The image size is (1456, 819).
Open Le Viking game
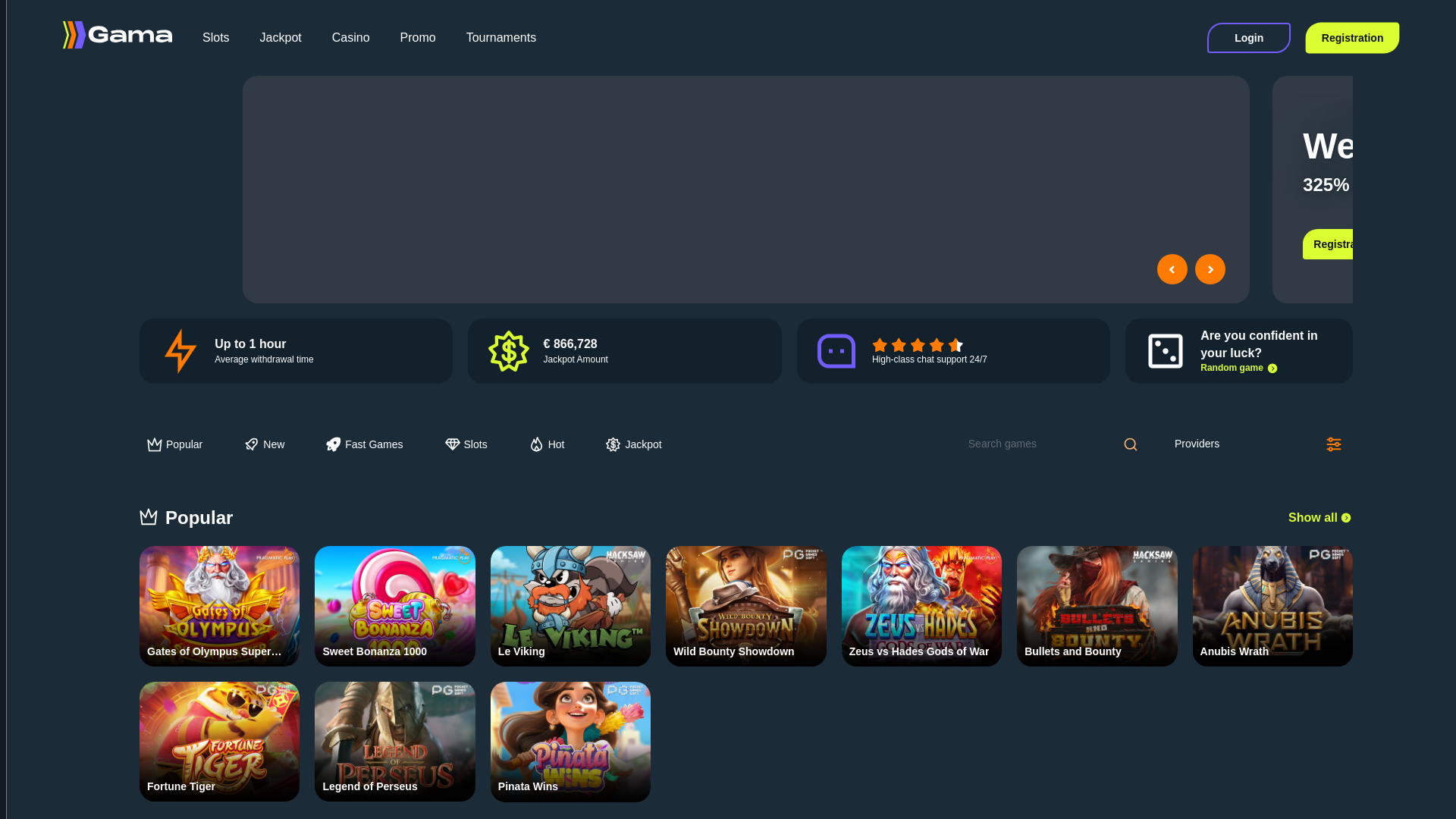click(570, 606)
